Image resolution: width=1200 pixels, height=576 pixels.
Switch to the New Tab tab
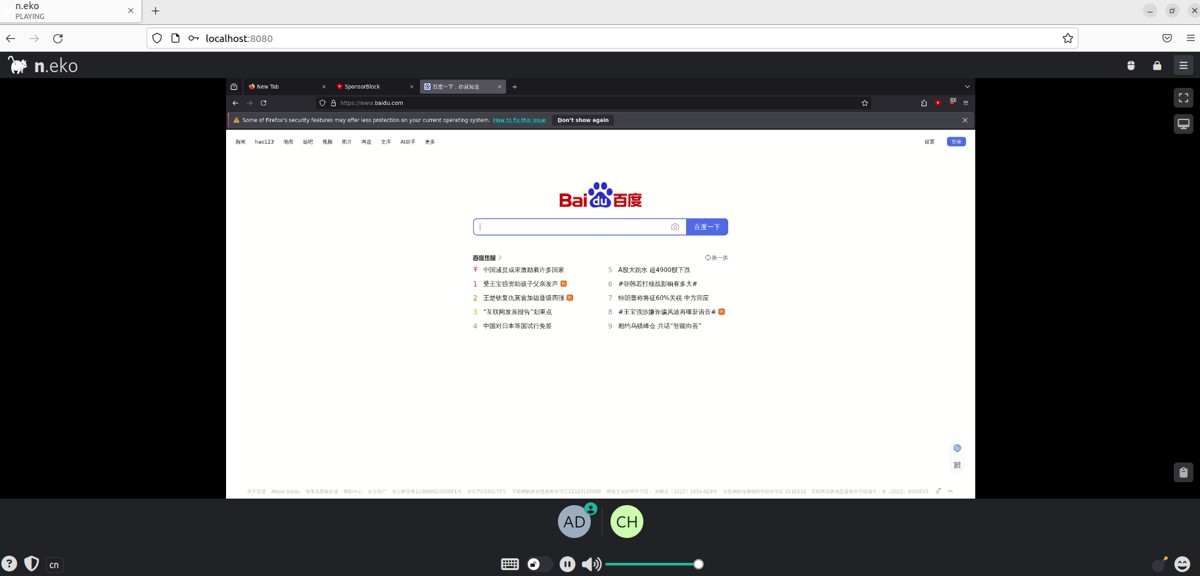(x=265, y=86)
